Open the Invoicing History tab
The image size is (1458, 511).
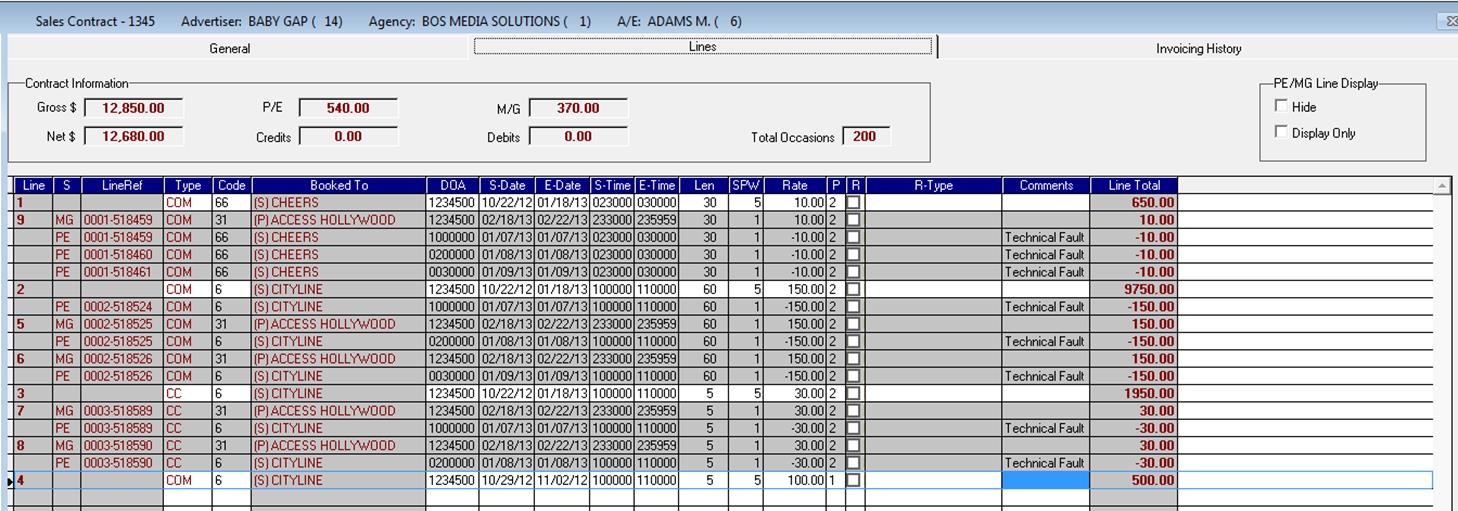1198,48
